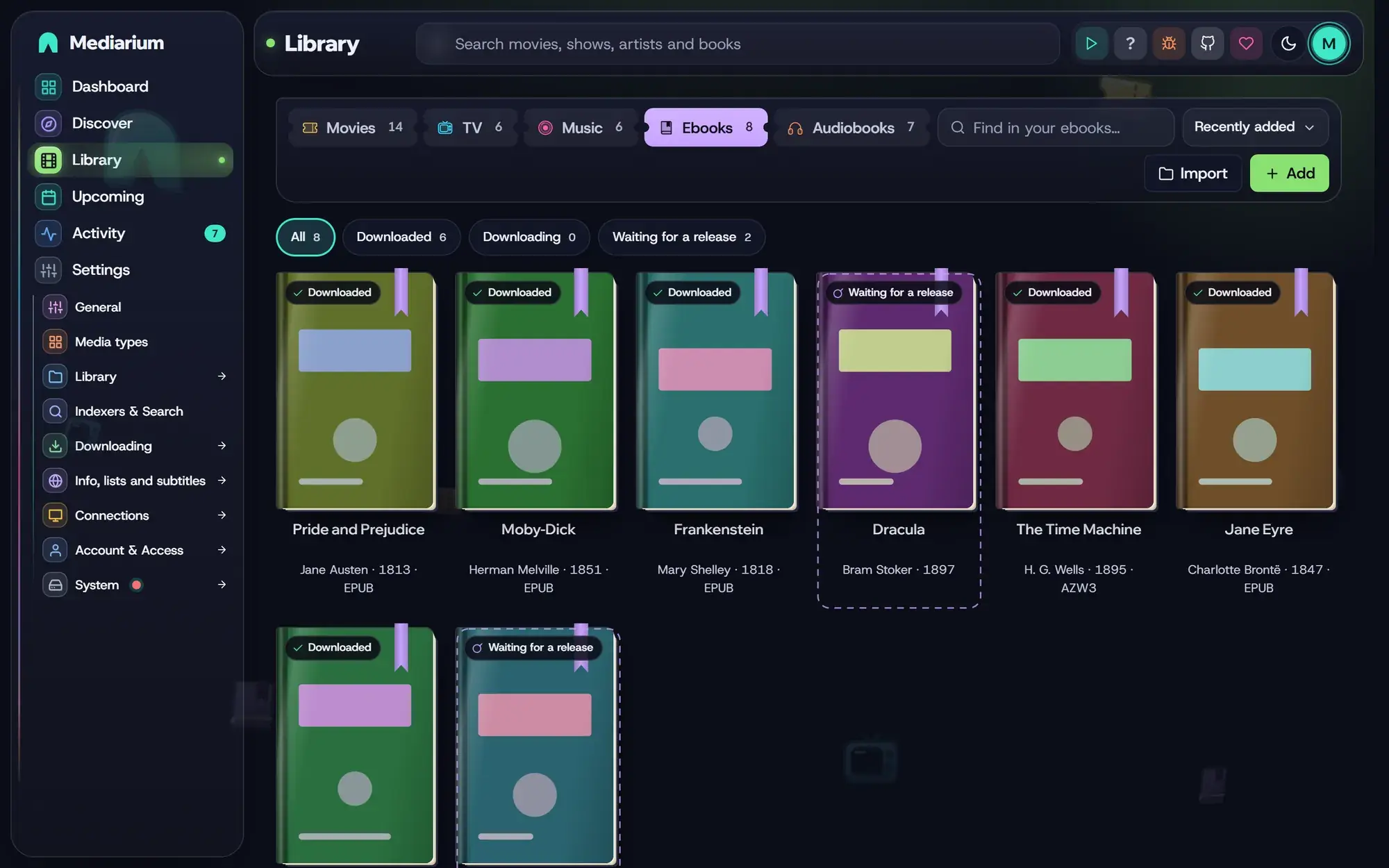Switch to the Audiobooks tab
Viewport: 1389px width, 868px height.
pyautogui.click(x=851, y=128)
